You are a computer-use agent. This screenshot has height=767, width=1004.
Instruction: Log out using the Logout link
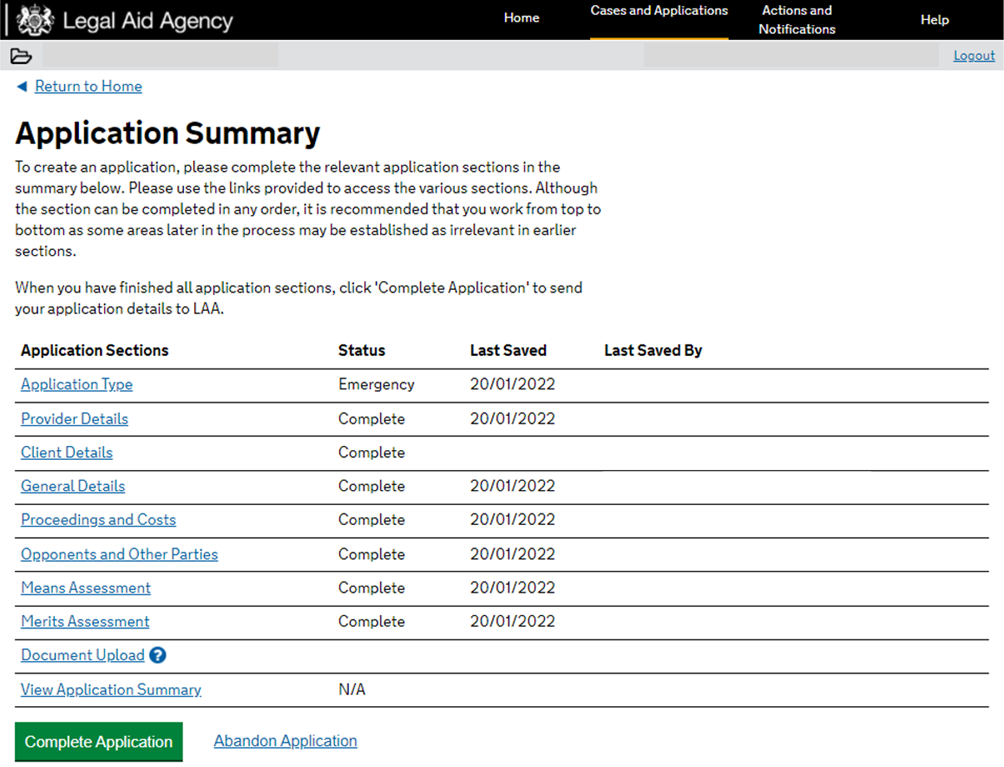click(973, 56)
